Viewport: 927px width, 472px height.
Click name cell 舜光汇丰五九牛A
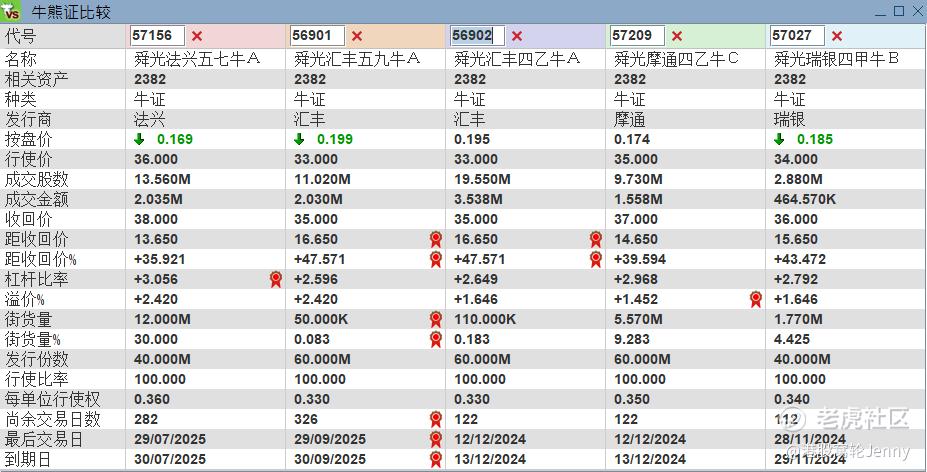357,59
